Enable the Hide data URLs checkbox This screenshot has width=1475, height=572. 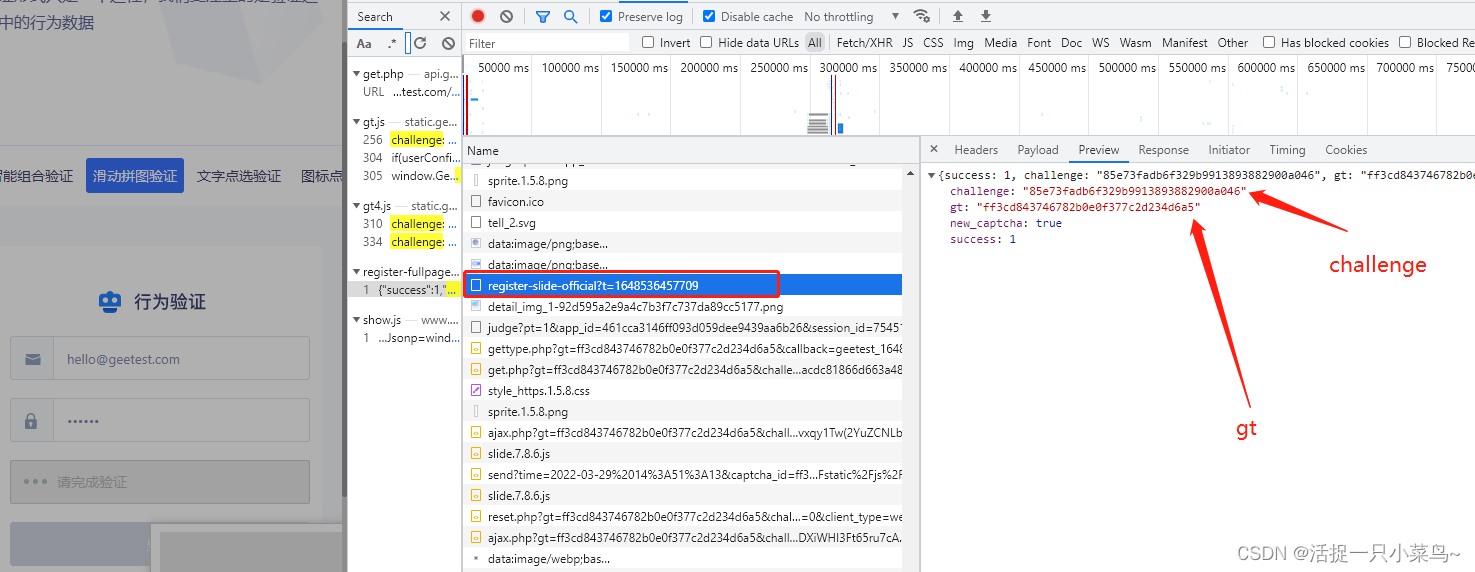[x=706, y=43]
